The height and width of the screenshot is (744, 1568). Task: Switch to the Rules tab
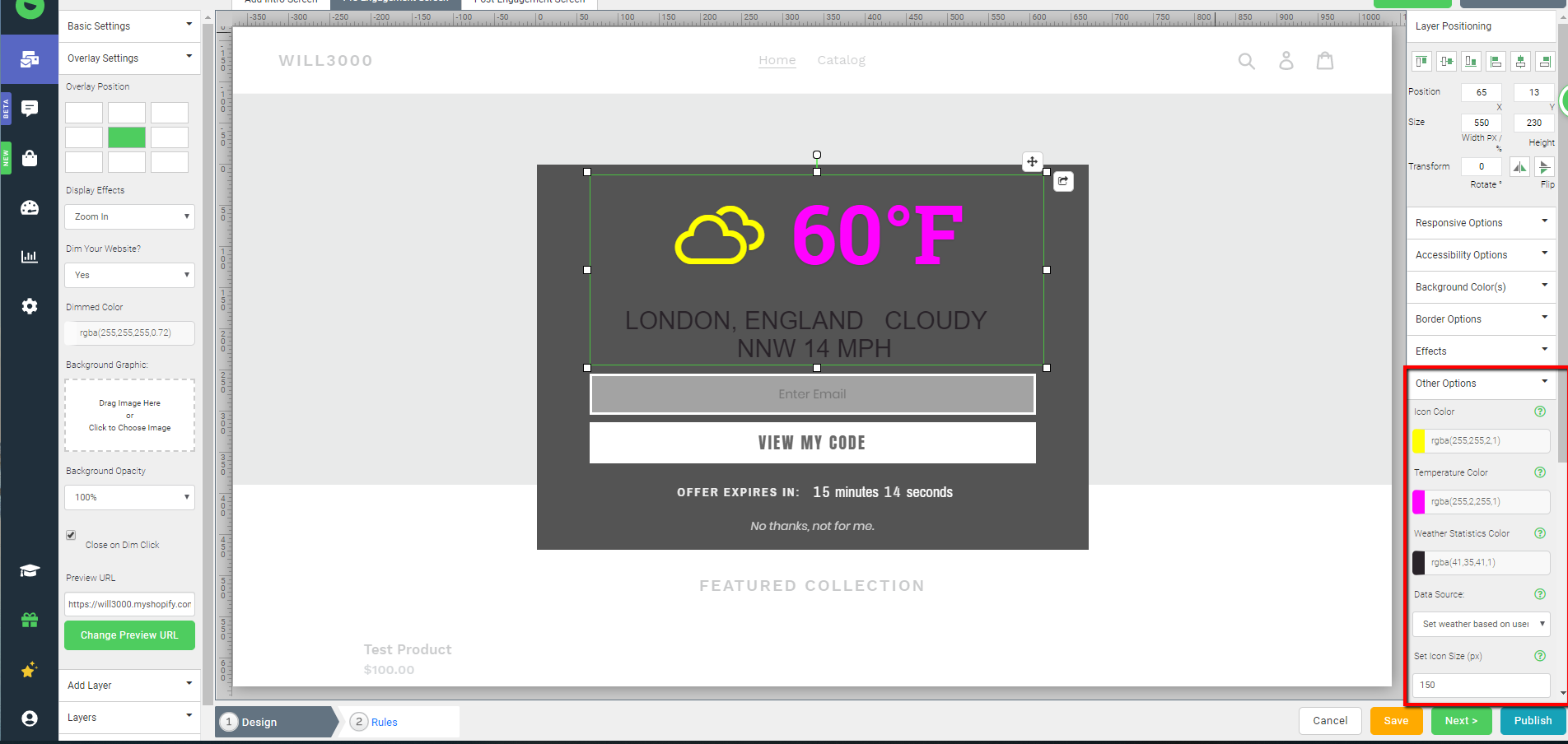pyautogui.click(x=383, y=722)
